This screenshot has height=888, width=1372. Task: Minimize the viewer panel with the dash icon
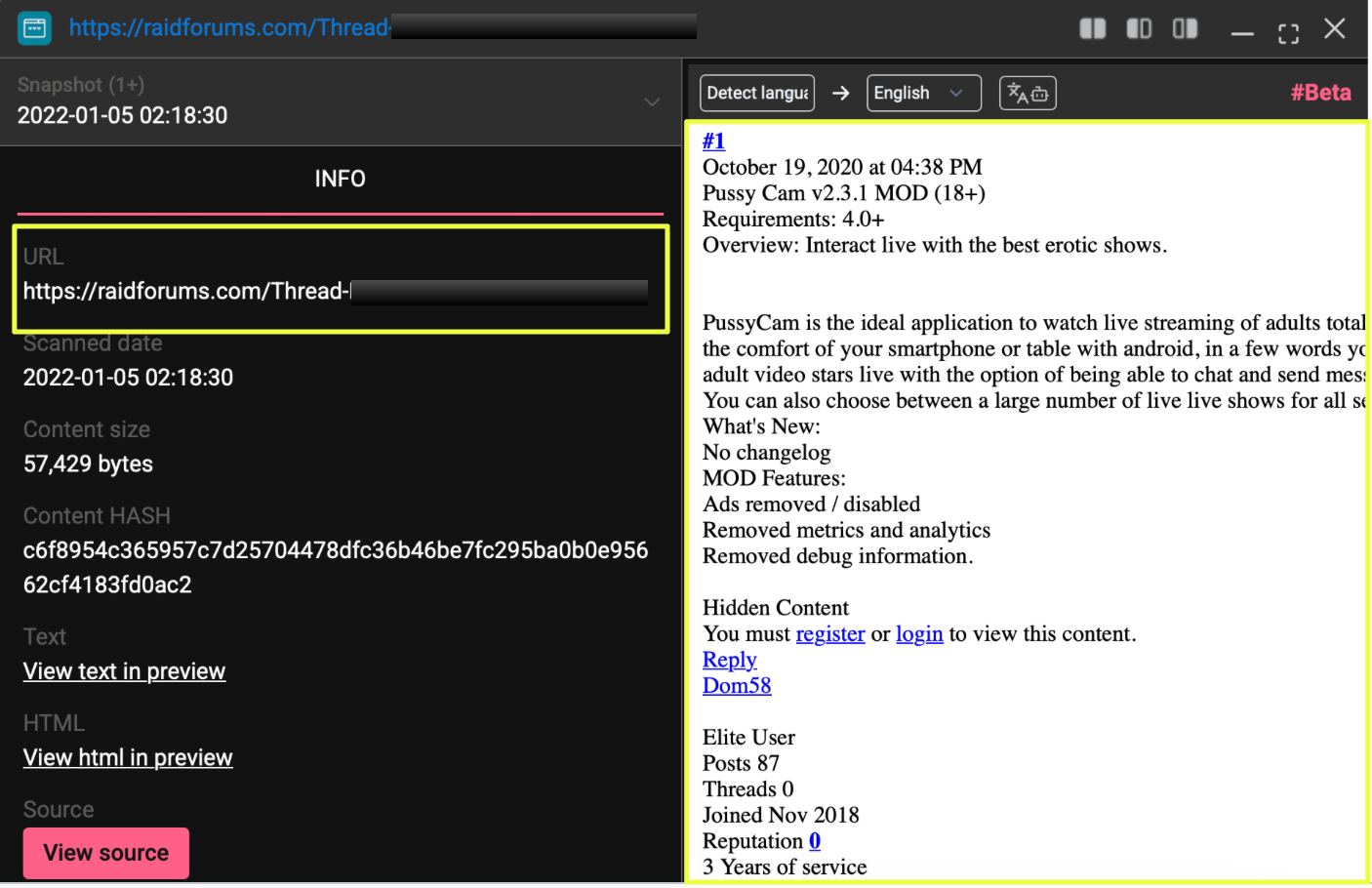click(x=1241, y=33)
